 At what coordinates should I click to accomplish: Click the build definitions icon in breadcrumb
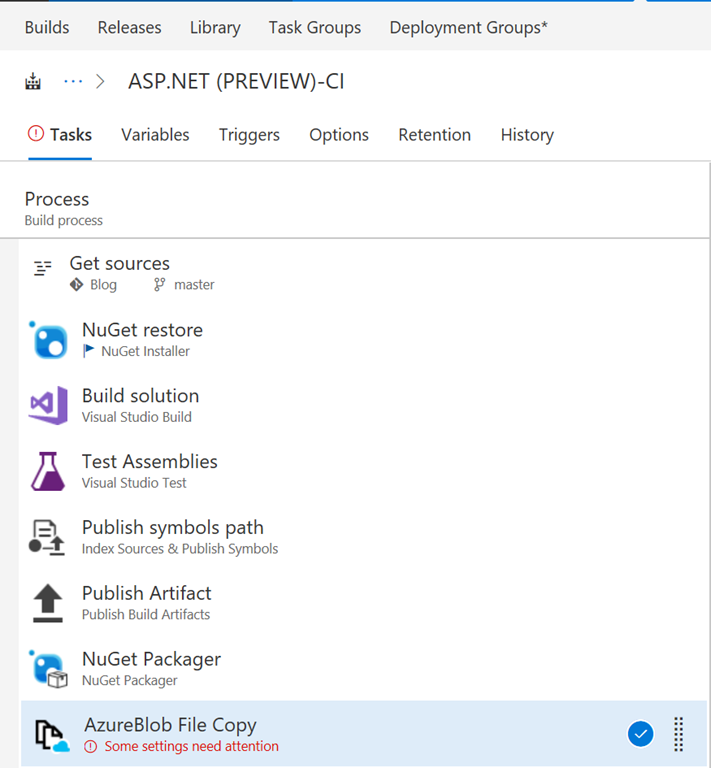(33, 82)
